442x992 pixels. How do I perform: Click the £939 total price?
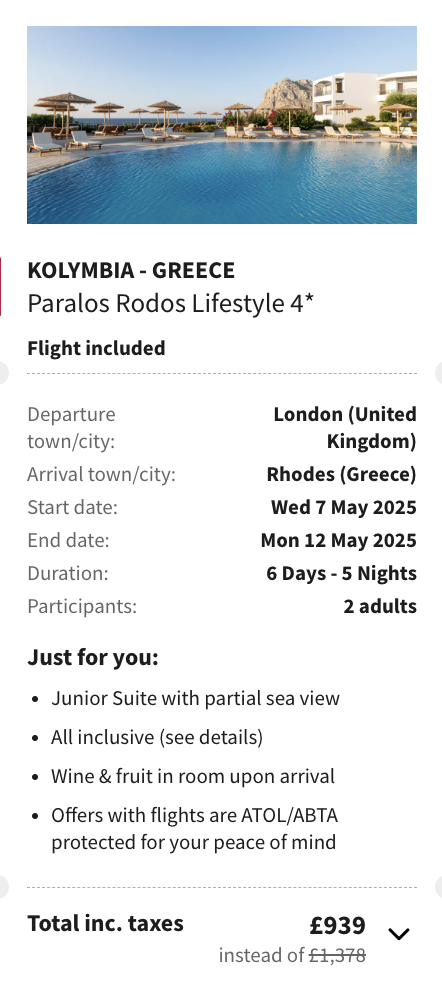click(338, 926)
